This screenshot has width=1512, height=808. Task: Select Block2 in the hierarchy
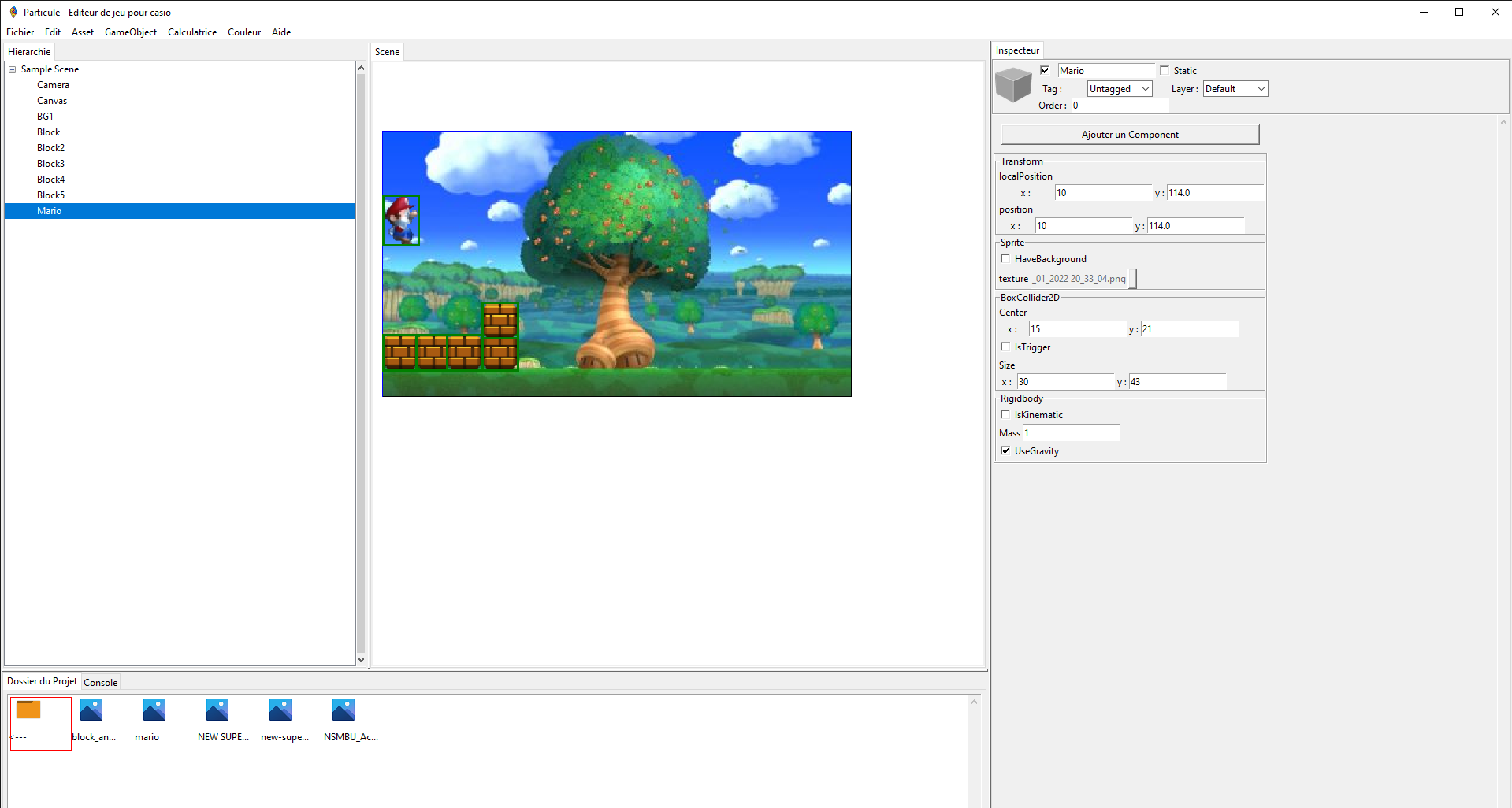(x=50, y=148)
